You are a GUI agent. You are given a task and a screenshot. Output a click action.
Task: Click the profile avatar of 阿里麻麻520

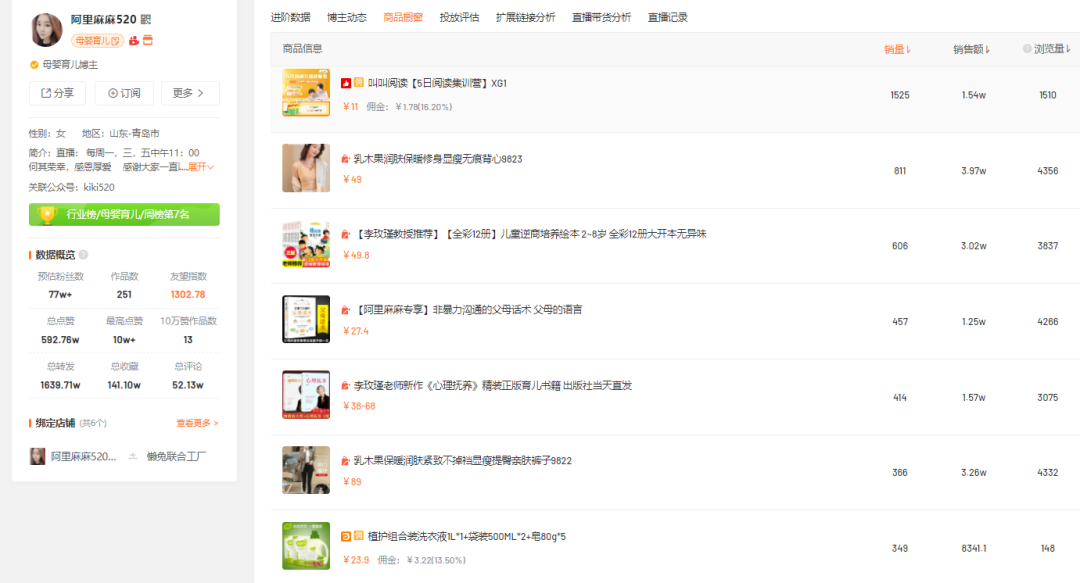[47, 30]
